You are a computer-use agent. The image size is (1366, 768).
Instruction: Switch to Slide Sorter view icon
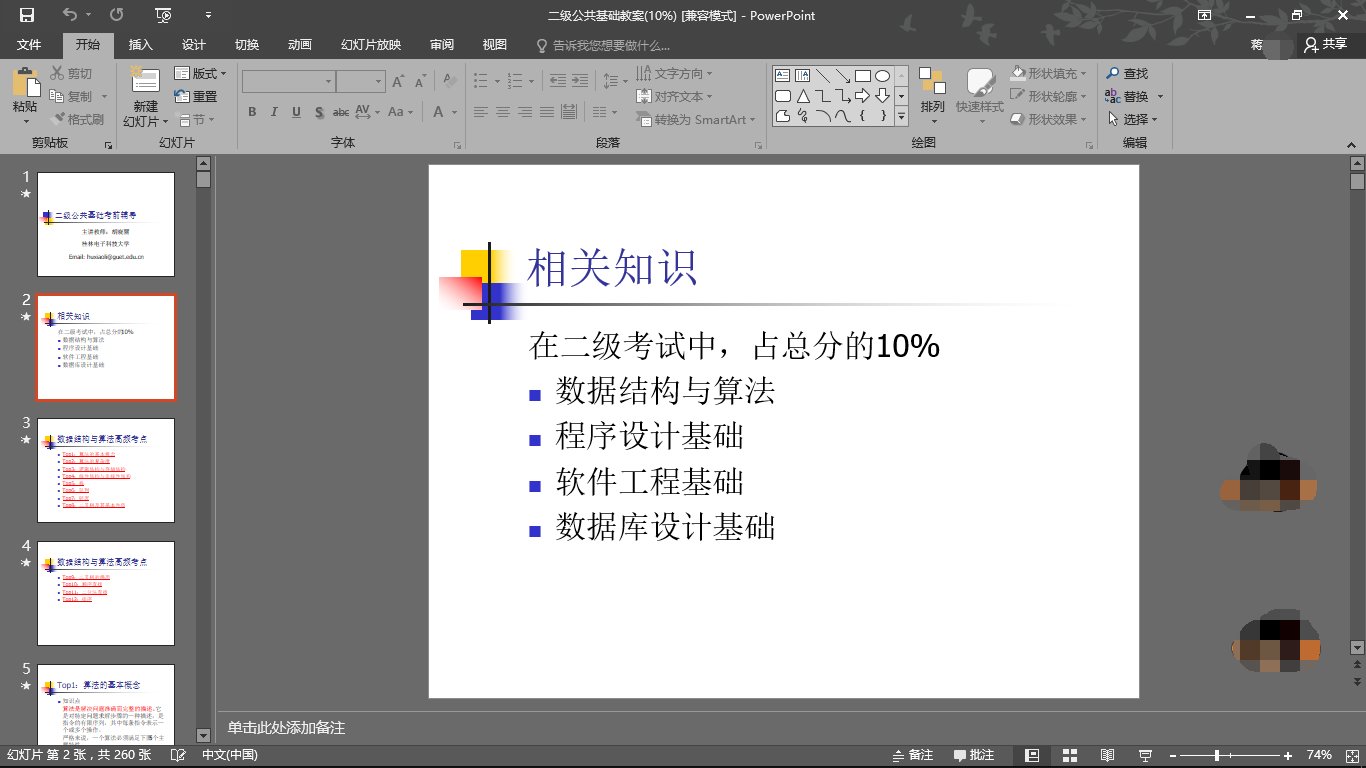coord(1069,754)
